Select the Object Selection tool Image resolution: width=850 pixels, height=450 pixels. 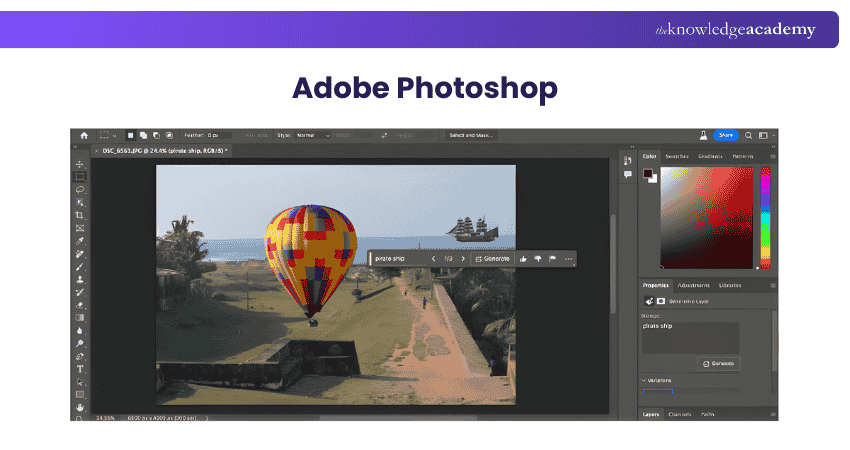pos(80,202)
